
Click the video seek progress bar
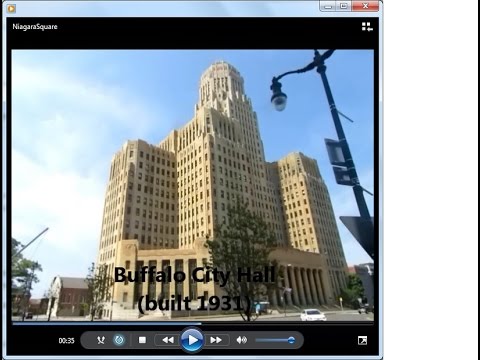(193, 323)
